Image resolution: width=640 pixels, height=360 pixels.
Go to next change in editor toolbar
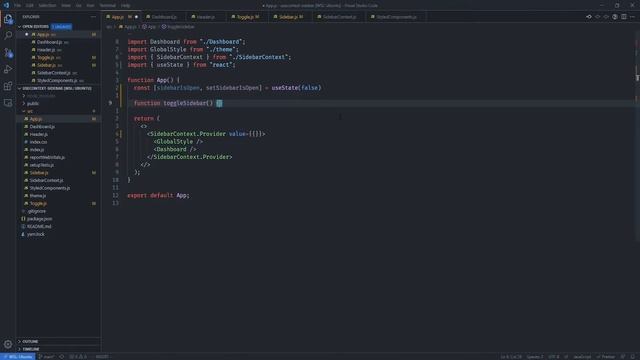click(x=606, y=17)
